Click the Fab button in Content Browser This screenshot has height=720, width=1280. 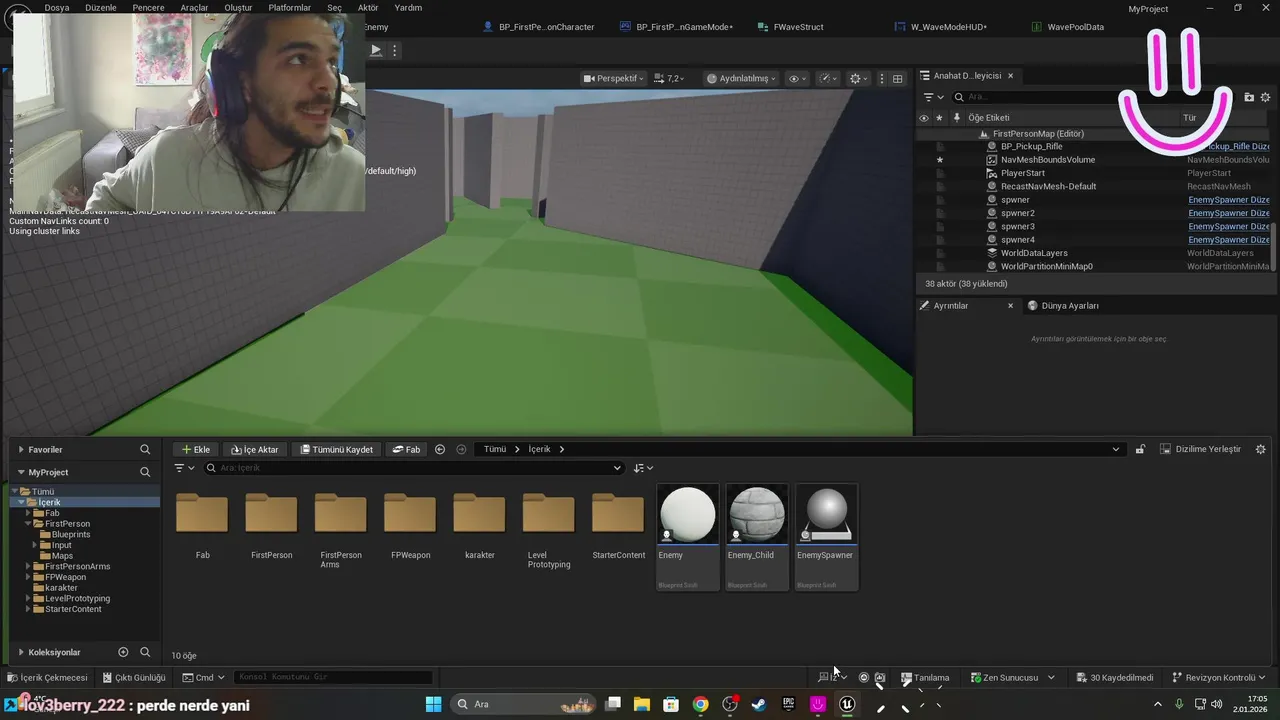(x=406, y=449)
